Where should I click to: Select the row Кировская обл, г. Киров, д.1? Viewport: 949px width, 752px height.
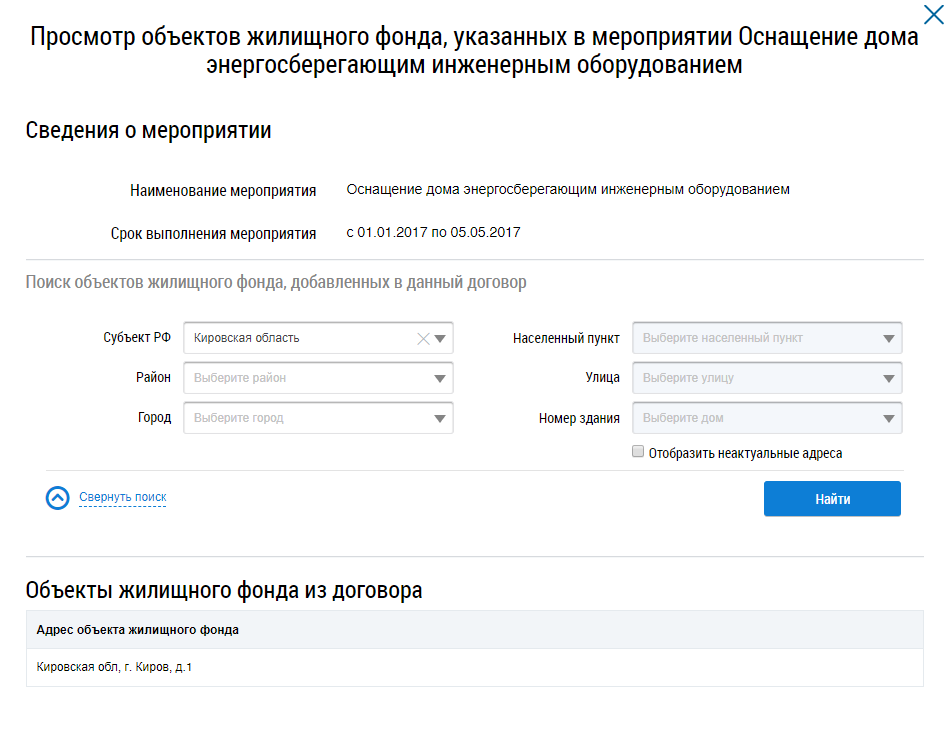(114, 667)
